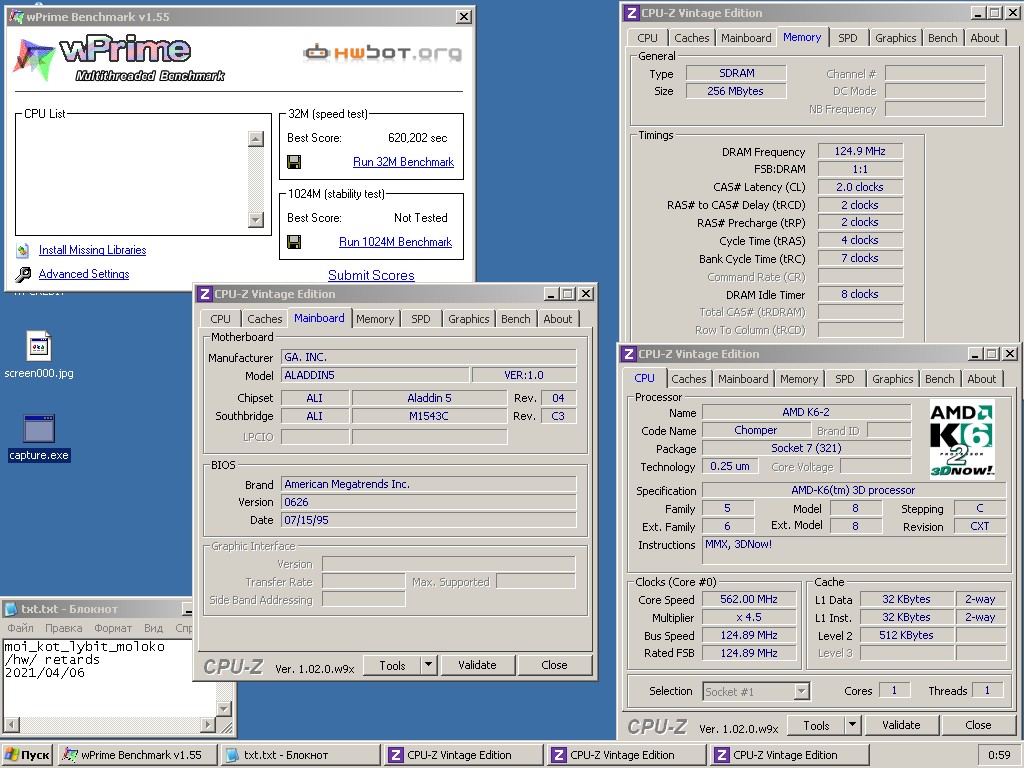Click the memory Size value 256 MBytes
This screenshot has height=768, width=1024.
click(x=736, y=91)
